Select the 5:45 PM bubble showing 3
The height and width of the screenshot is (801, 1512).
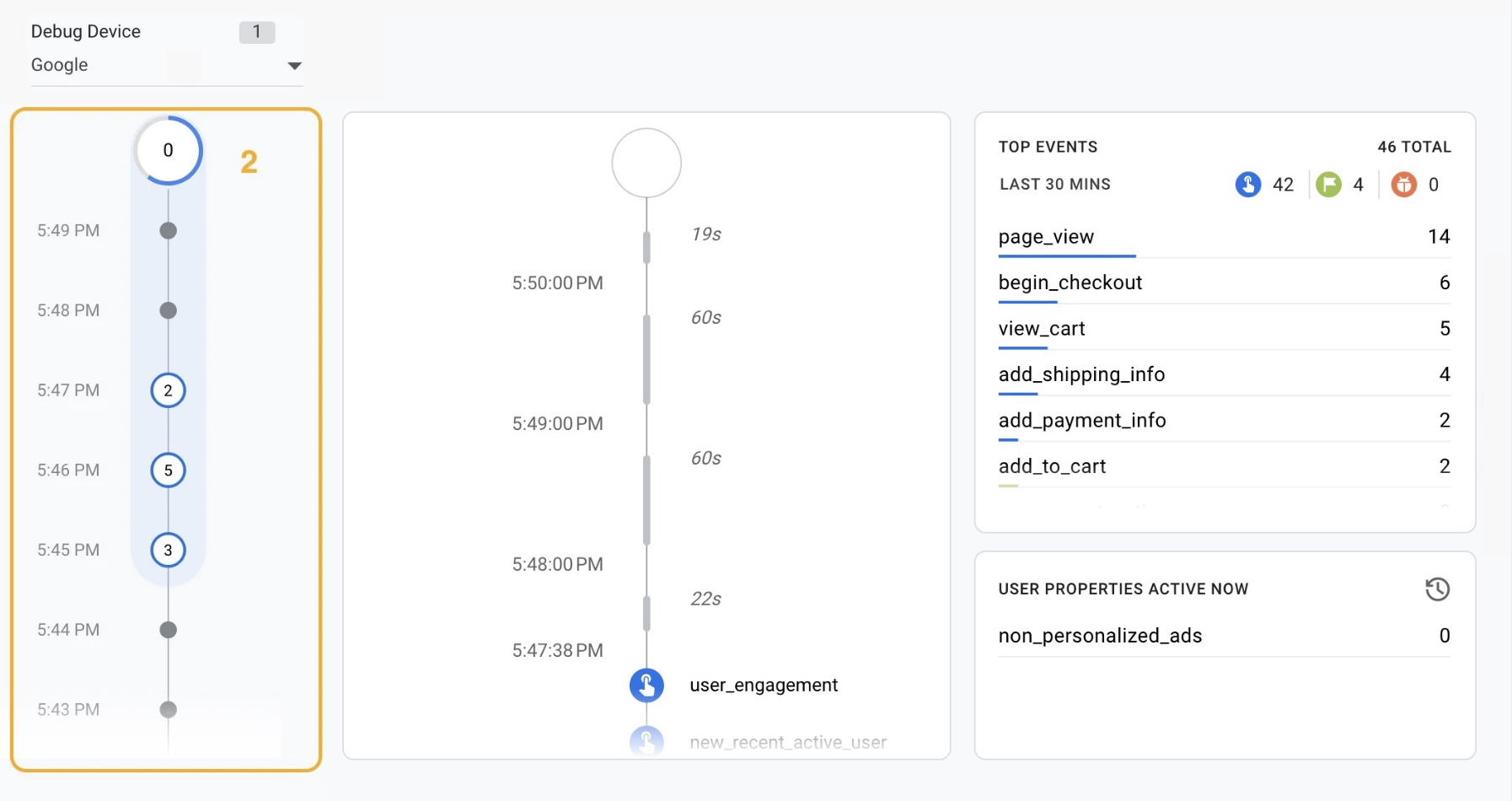(169, 551)
